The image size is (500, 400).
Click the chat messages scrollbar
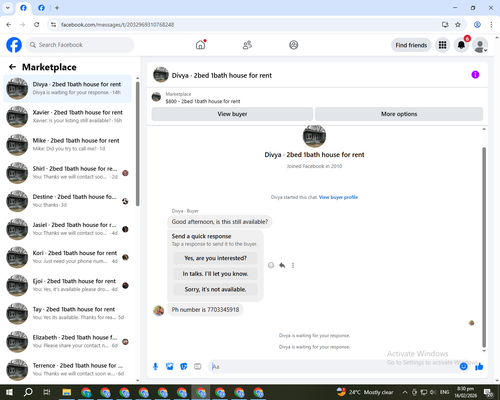tap(484, 247)
